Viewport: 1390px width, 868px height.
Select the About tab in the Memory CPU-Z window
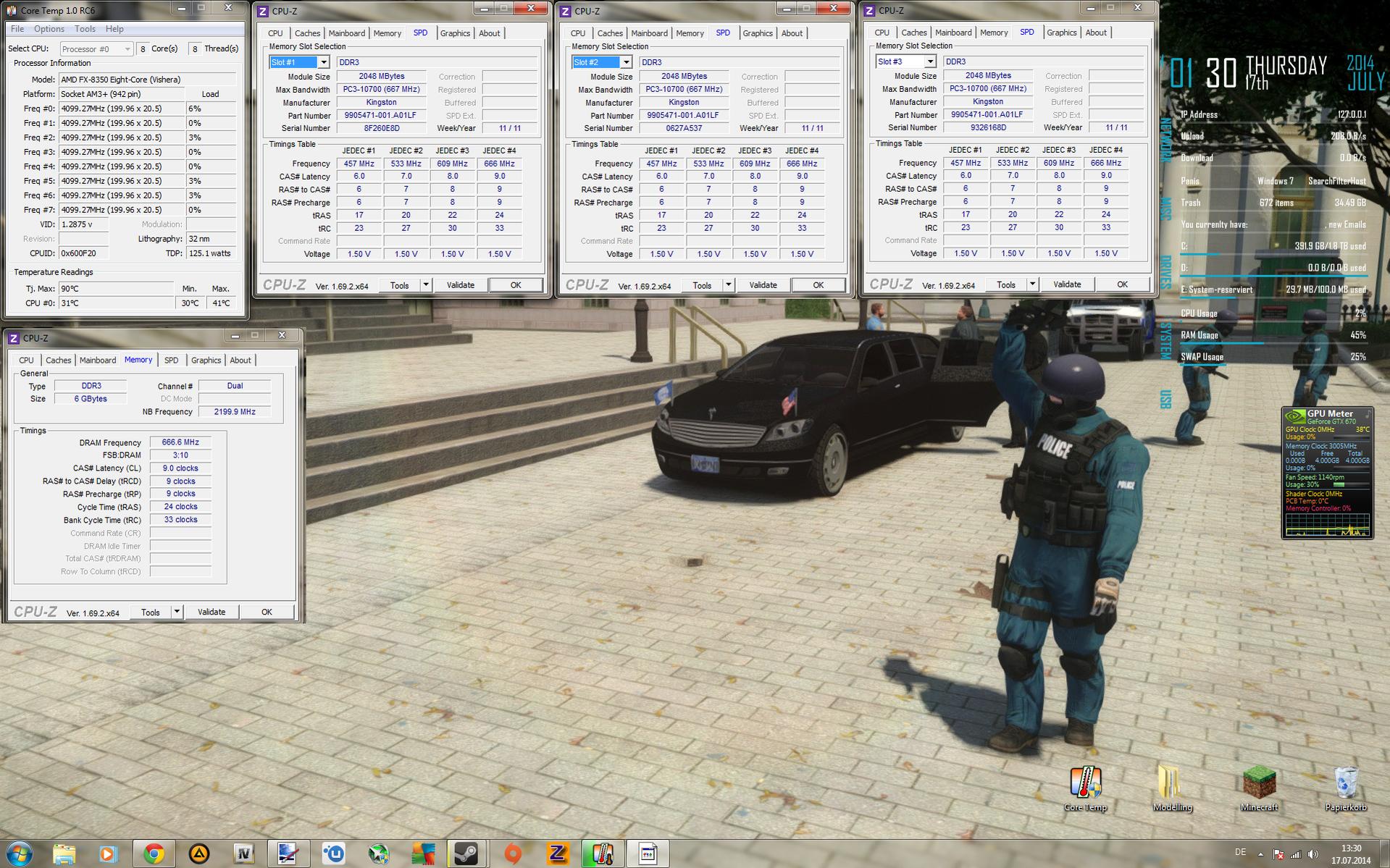(x=240, y=361)
